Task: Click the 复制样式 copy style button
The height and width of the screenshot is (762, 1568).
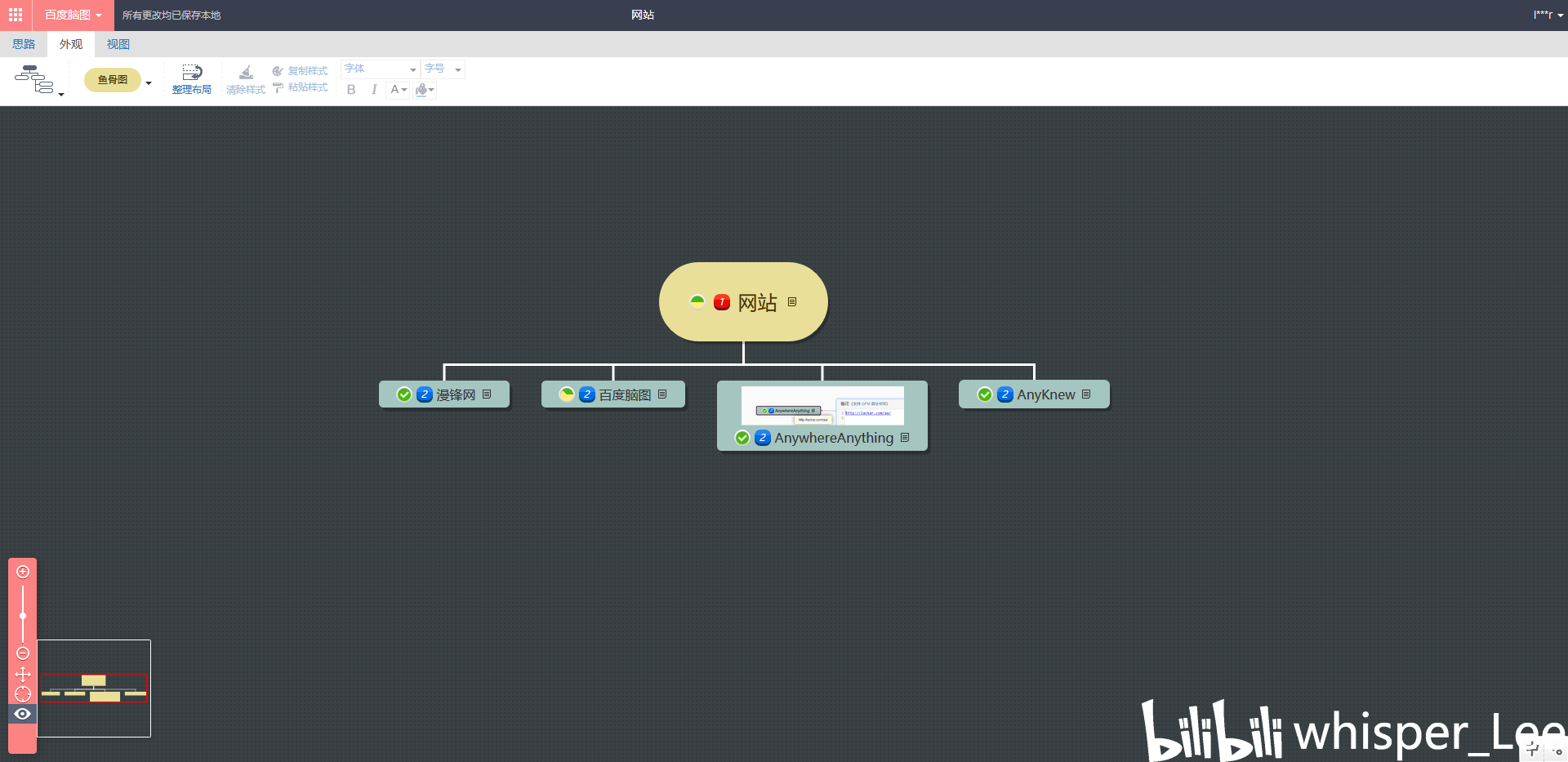Action: (300, 70)
